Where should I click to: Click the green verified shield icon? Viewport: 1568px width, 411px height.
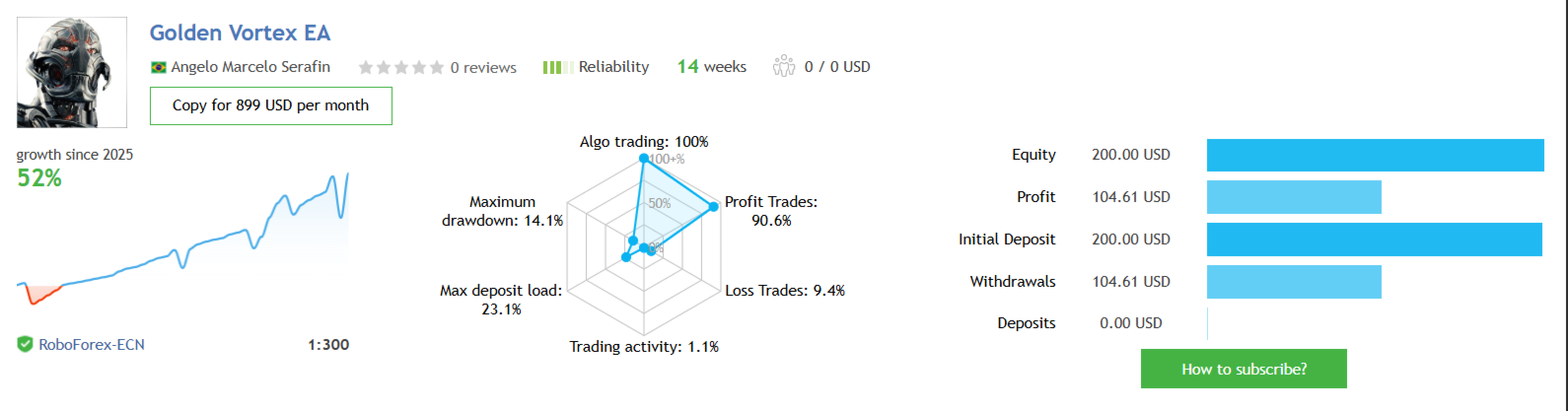tap(25, 345)
